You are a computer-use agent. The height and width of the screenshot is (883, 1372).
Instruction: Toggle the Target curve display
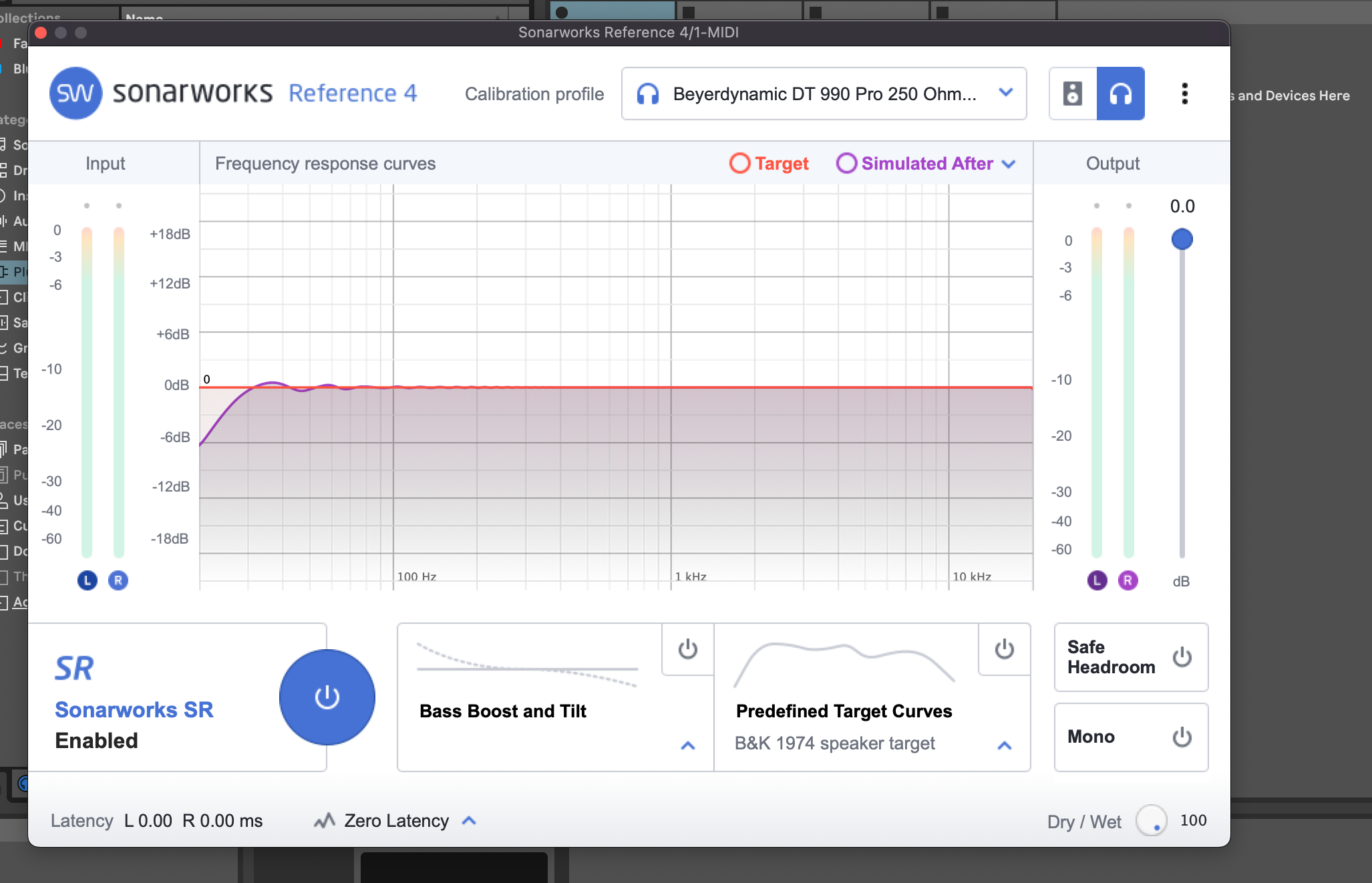769,164
